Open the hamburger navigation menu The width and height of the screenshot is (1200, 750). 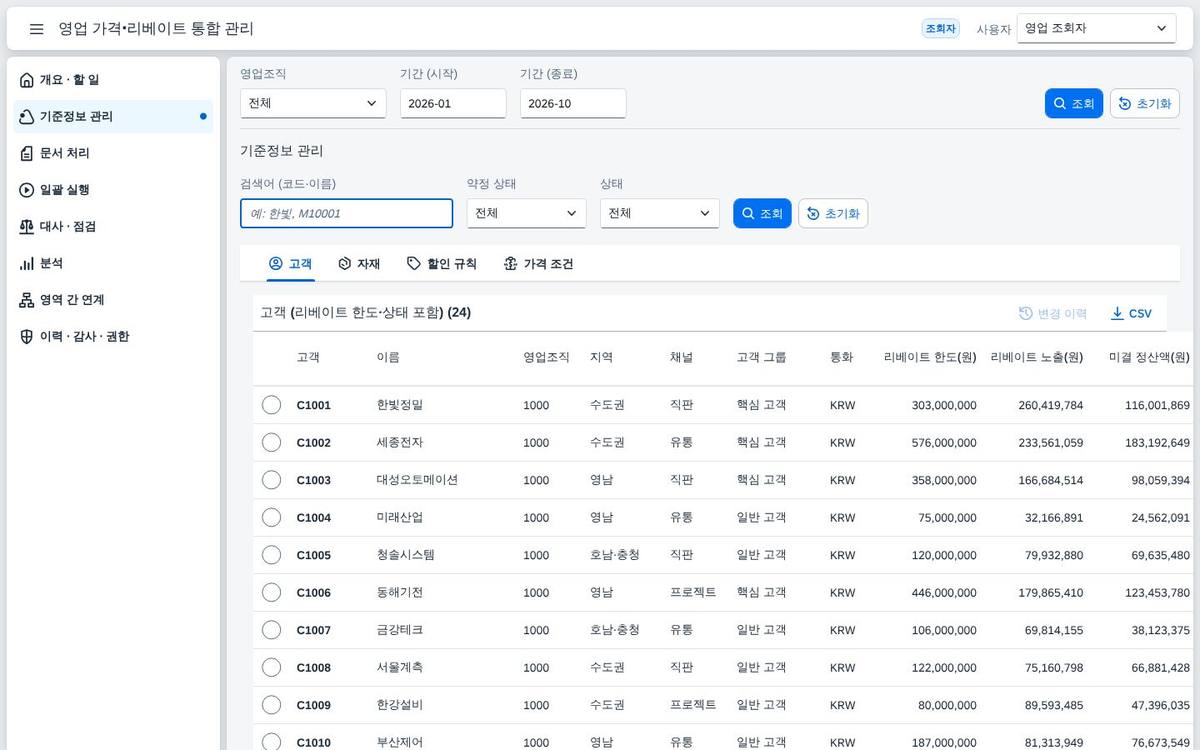pos(37,29)
